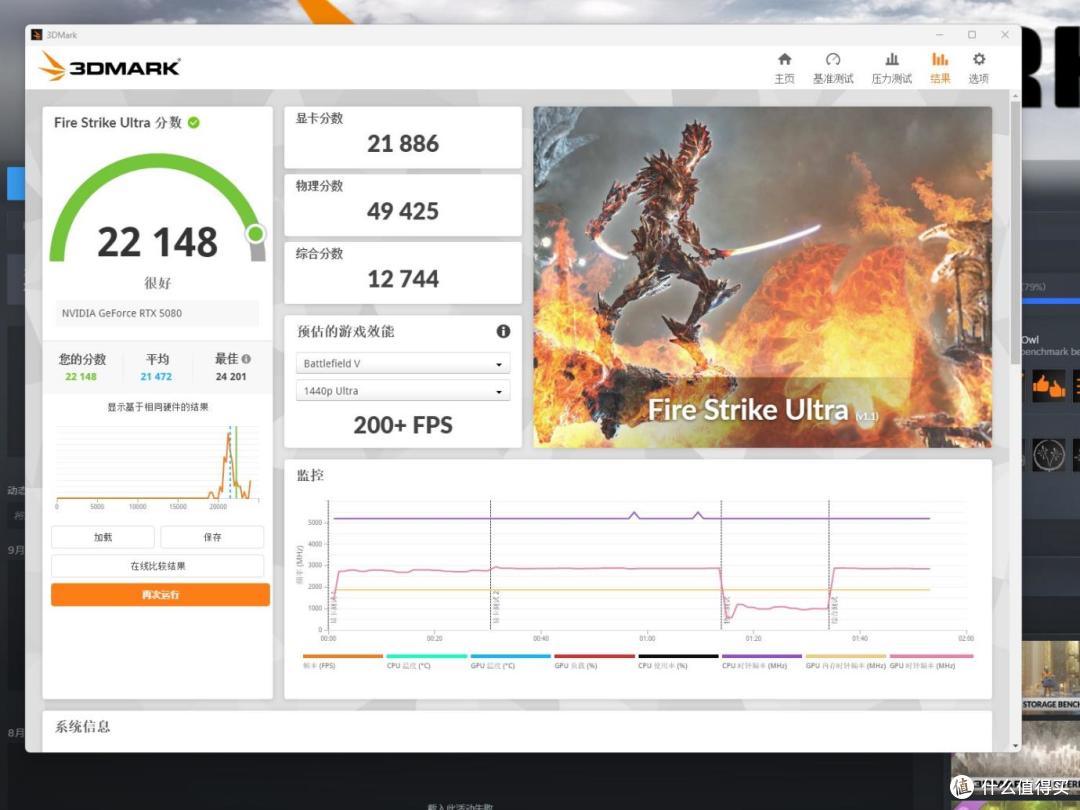Screen dimensions: 1080x810
Task: Click 在线比较结果 compare online button
Action: (158, 566)
